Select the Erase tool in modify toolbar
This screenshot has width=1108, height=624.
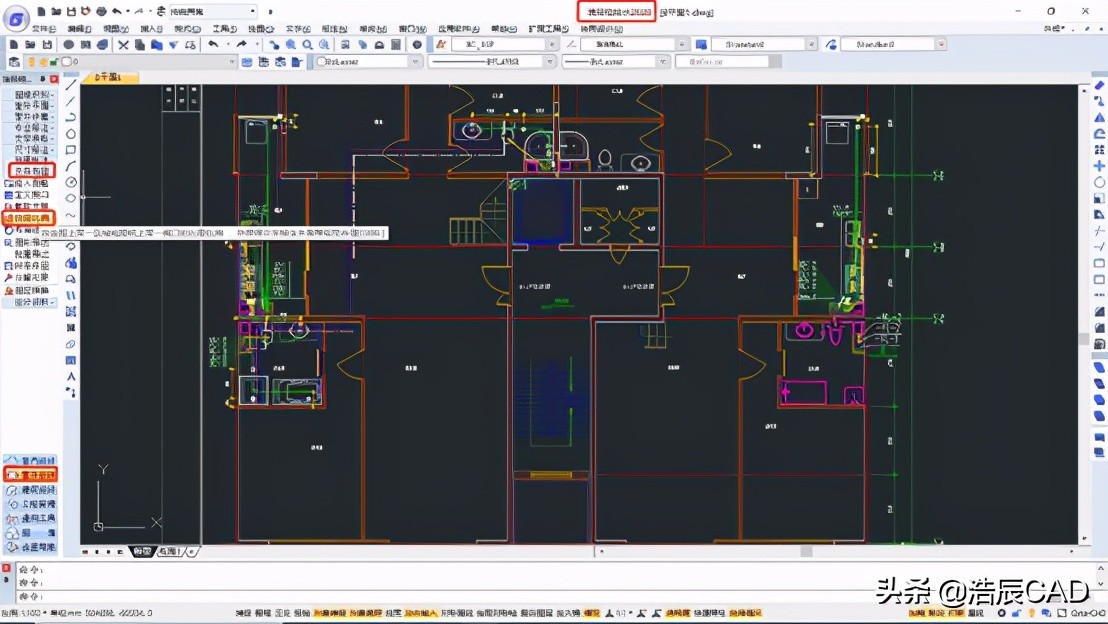1100,86
